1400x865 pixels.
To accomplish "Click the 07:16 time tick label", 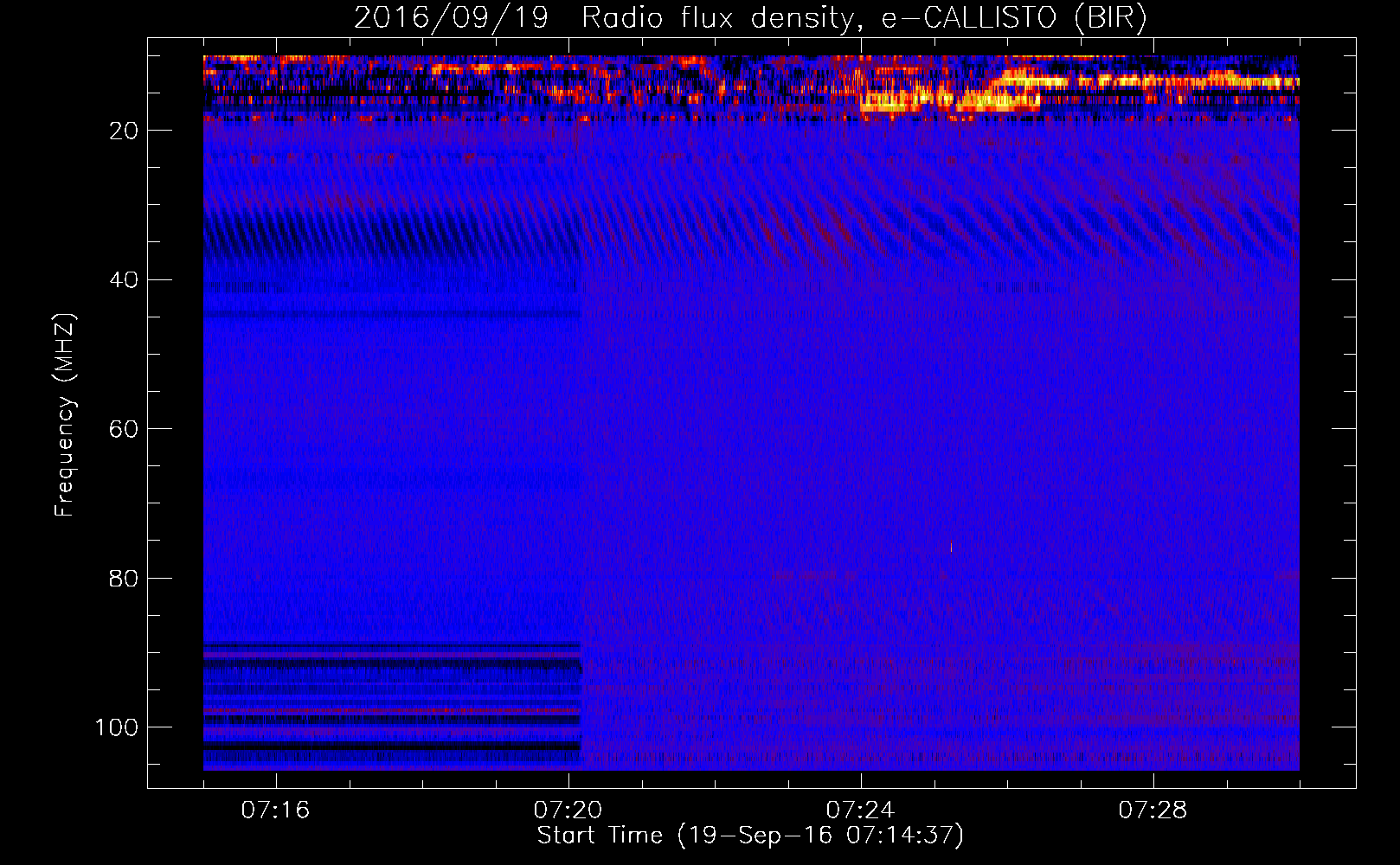I will tap(275, 811).
